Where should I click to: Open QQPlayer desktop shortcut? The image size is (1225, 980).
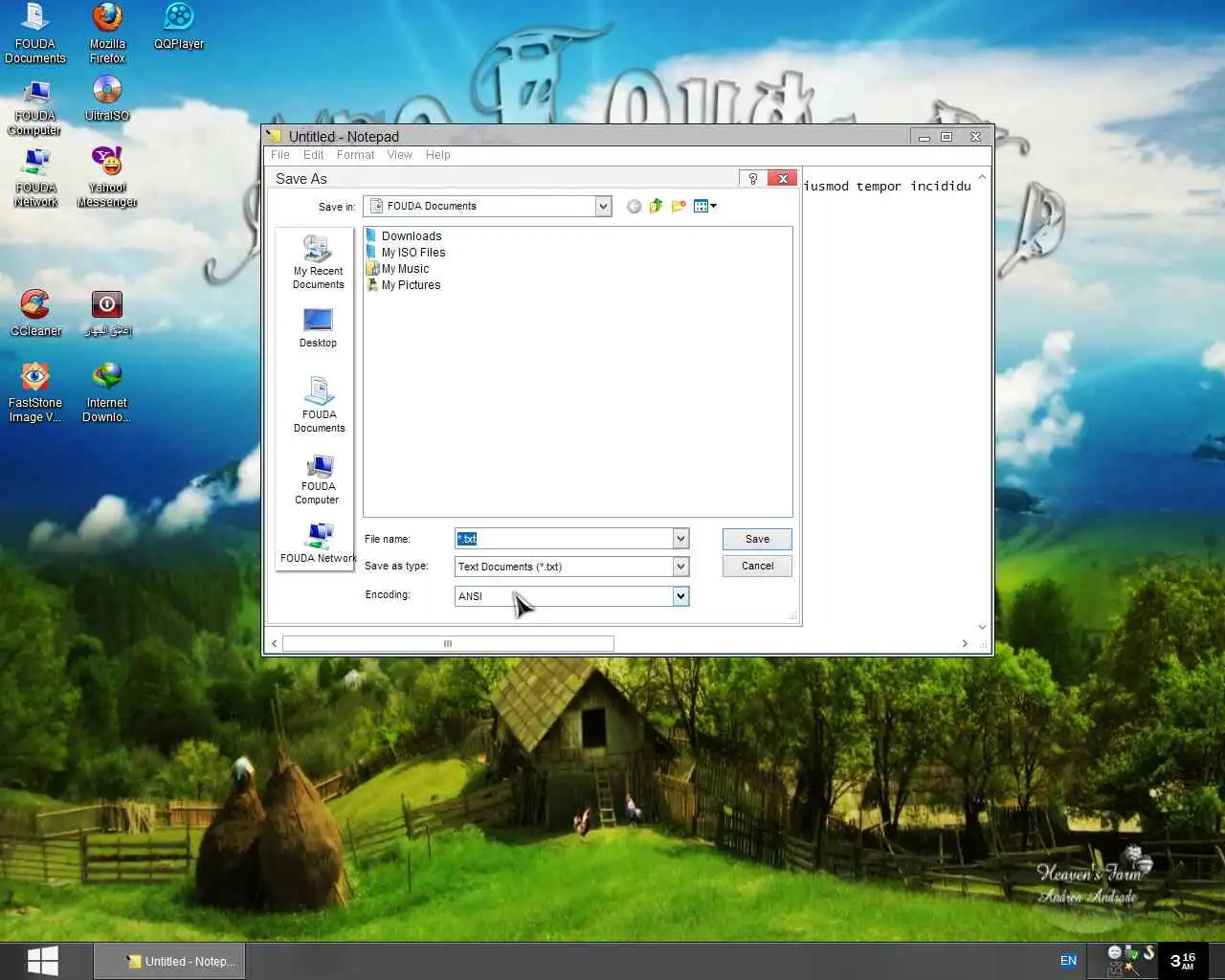(x=179, y=27)
